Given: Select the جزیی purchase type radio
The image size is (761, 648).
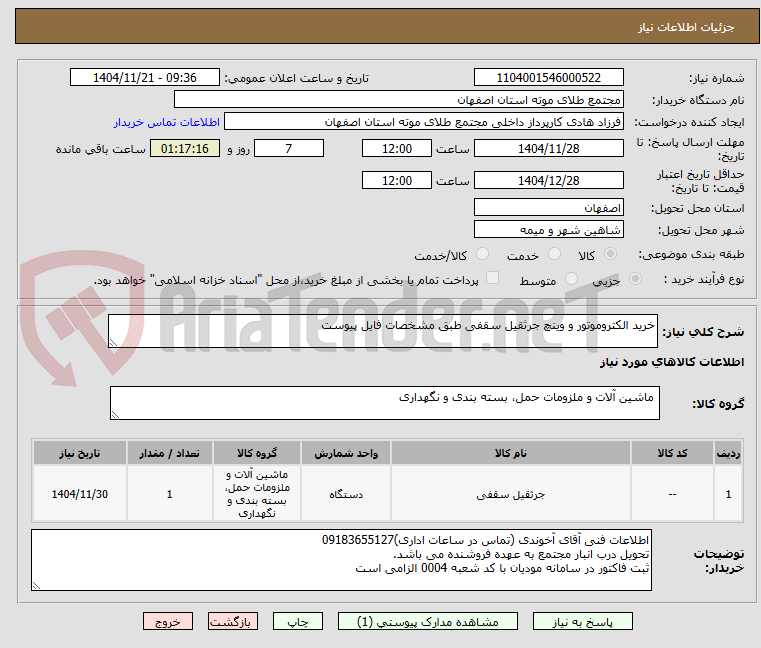Looking at the screenshot, I should coord(635,279).
